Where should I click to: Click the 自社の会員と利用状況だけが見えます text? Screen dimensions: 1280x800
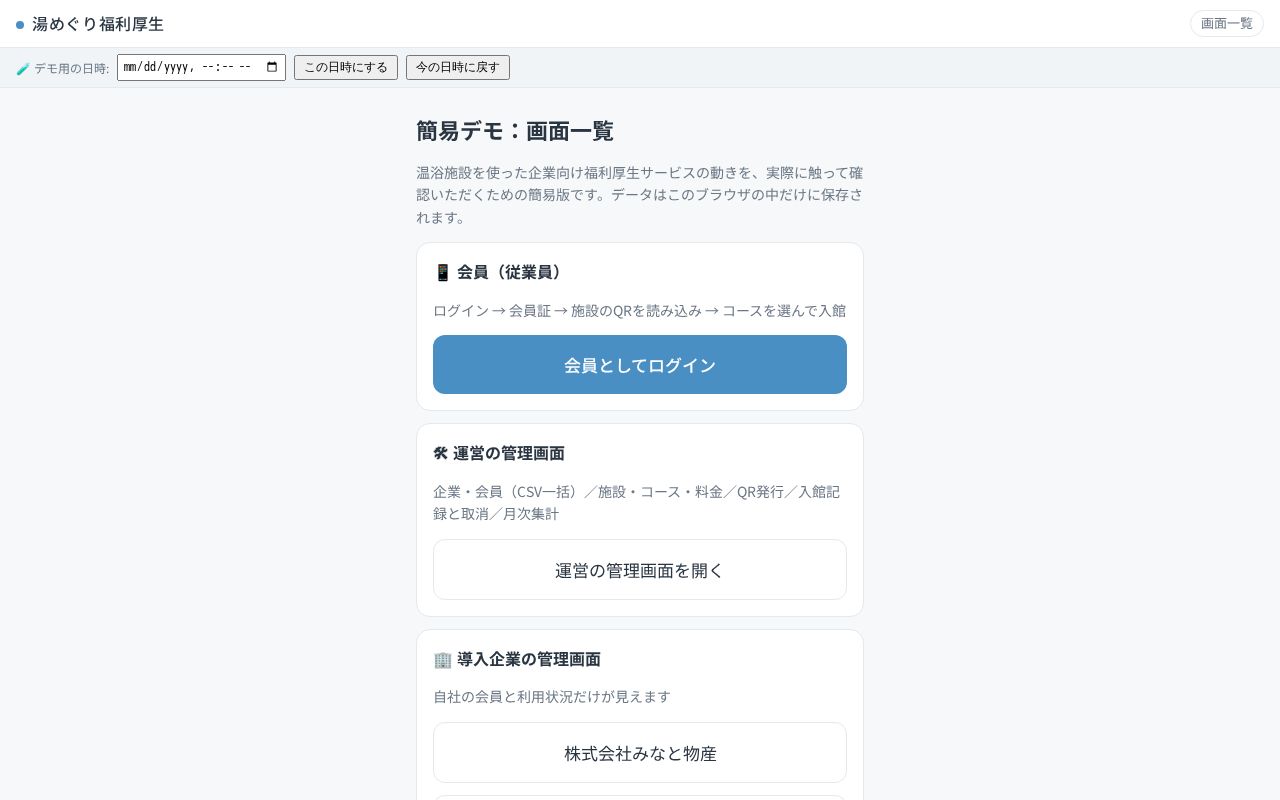coord(552,696)
